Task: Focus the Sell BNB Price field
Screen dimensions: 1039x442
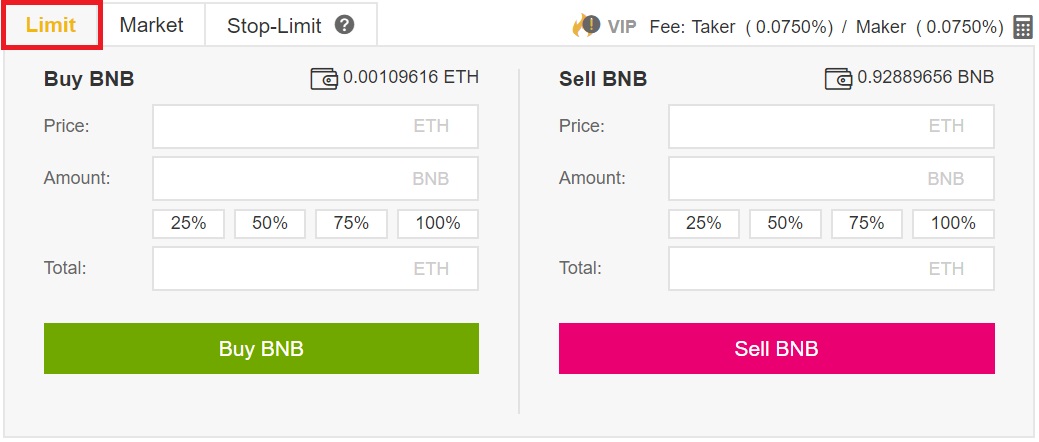Action: click(x=831, y=126)
